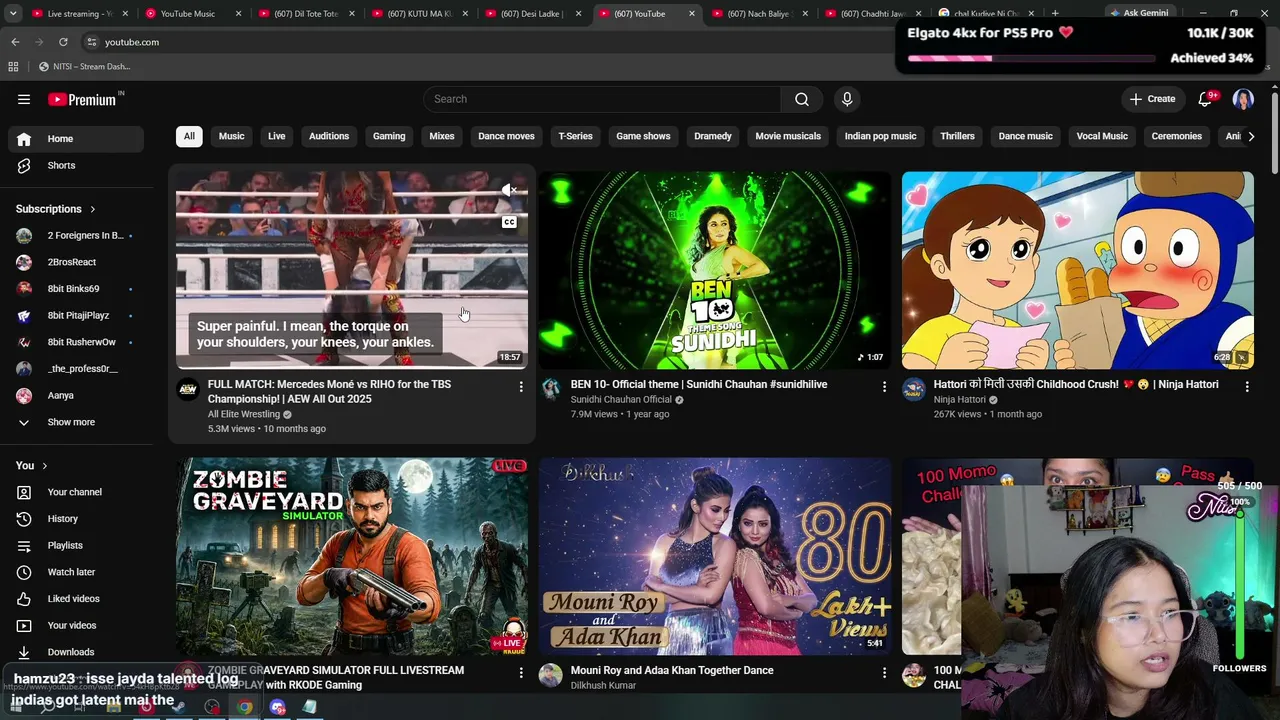This screenshot has height=720, width=1280.
Task: Open the notifications bell
Action: pyautogui.click(x=1205, y=99)
